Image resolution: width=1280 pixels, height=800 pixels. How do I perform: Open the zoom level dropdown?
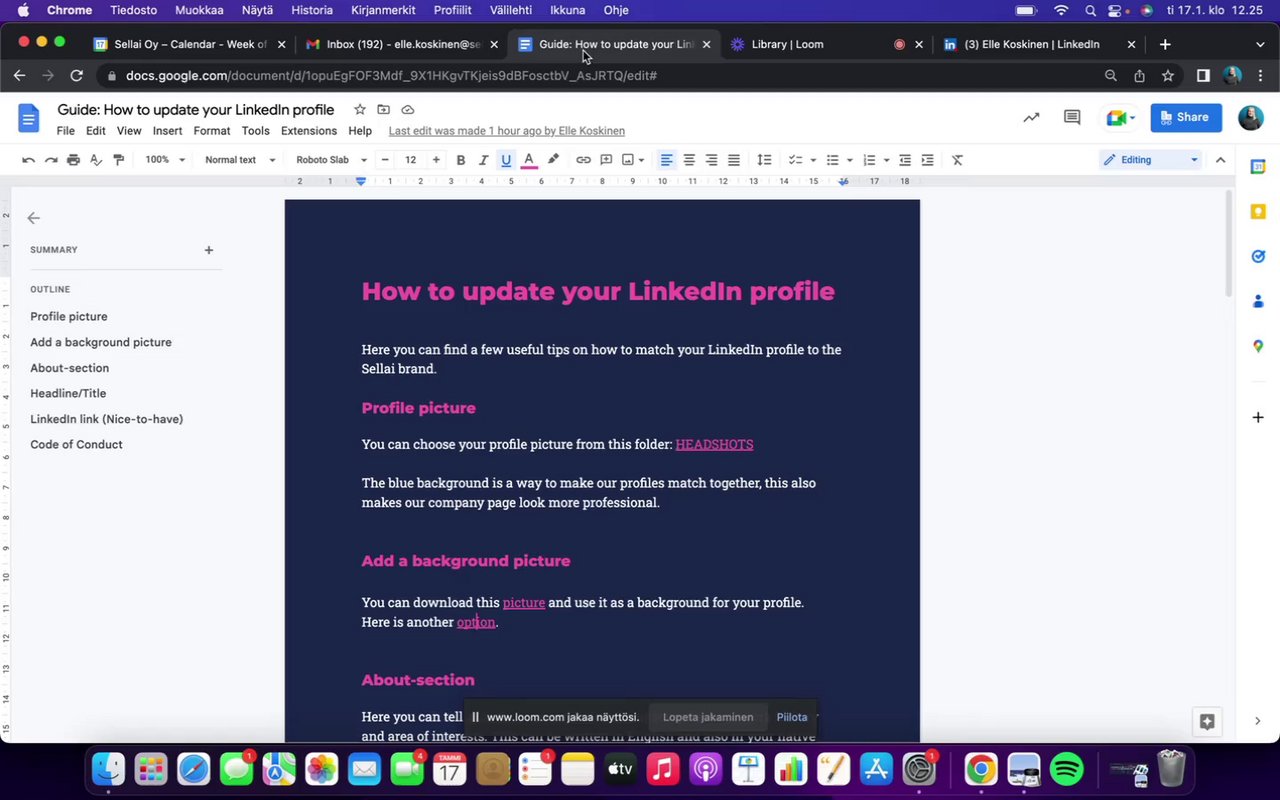(165, 160)
